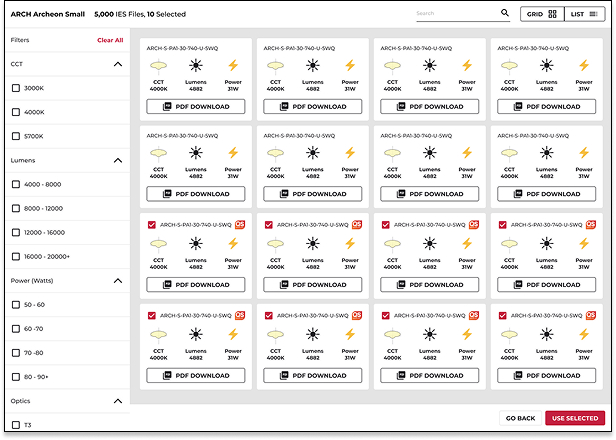
Task: Check the T3 optics checkbox
Action: [x=16, y=425]
